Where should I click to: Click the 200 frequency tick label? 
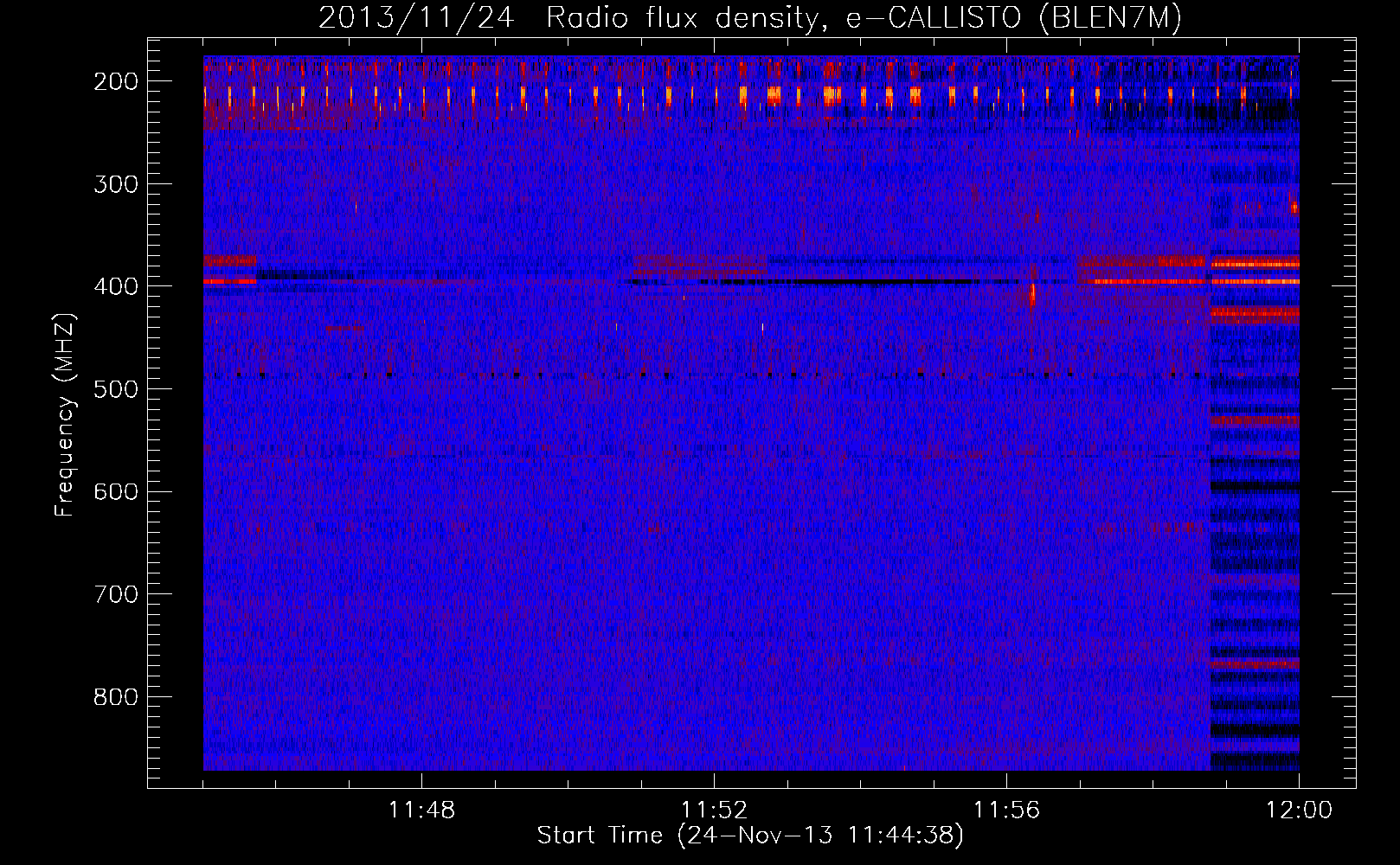[x=116, y=81]
